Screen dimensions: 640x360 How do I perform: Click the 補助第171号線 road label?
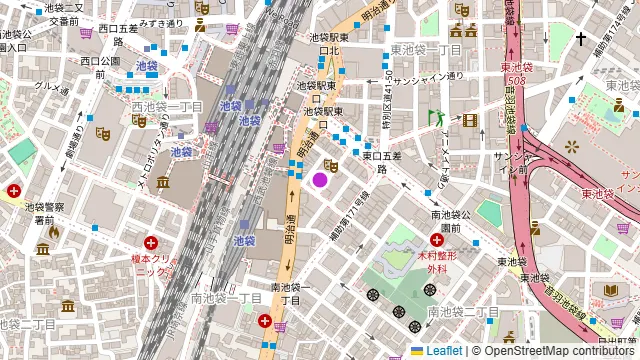tap(350, 216)
